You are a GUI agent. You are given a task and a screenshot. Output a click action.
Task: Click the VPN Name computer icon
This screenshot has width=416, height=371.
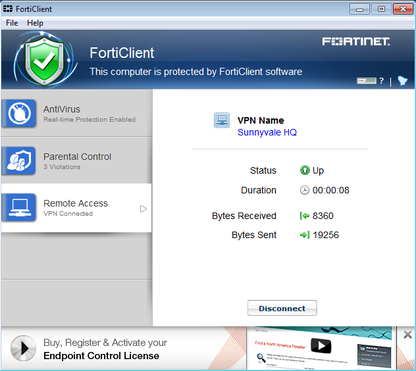222,120
